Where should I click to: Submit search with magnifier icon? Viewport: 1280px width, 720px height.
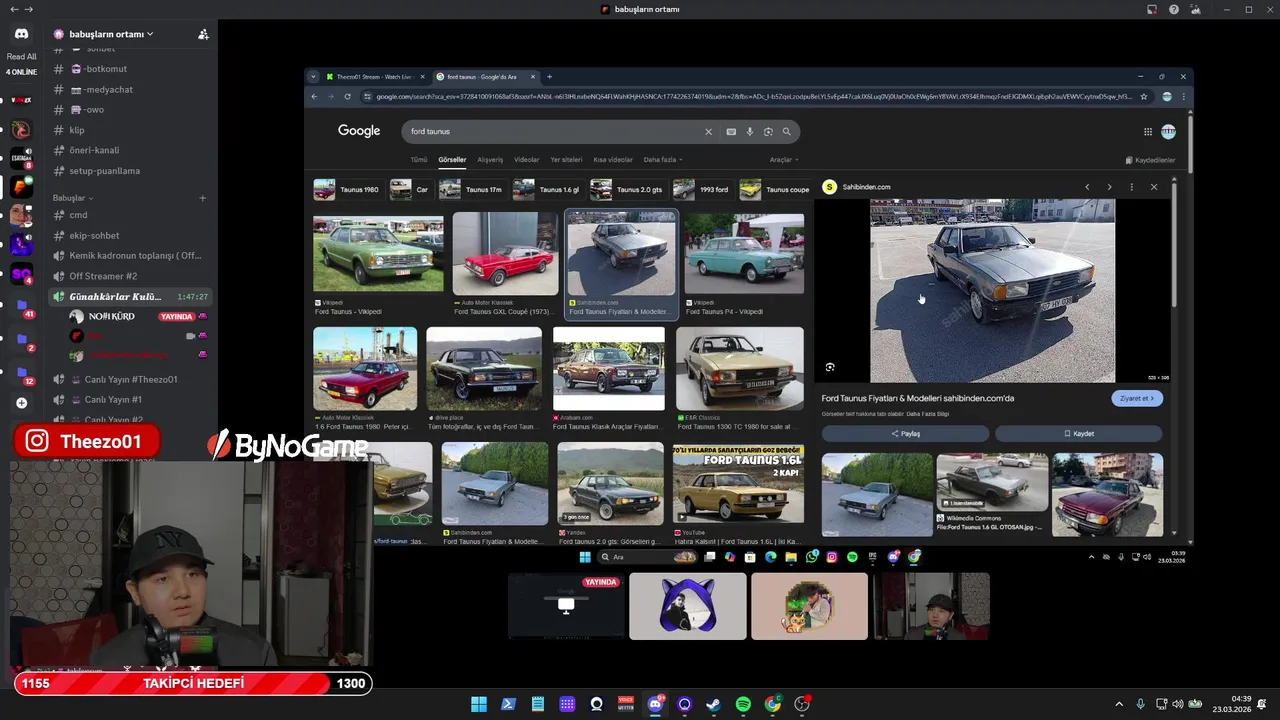tap(786, 131)
